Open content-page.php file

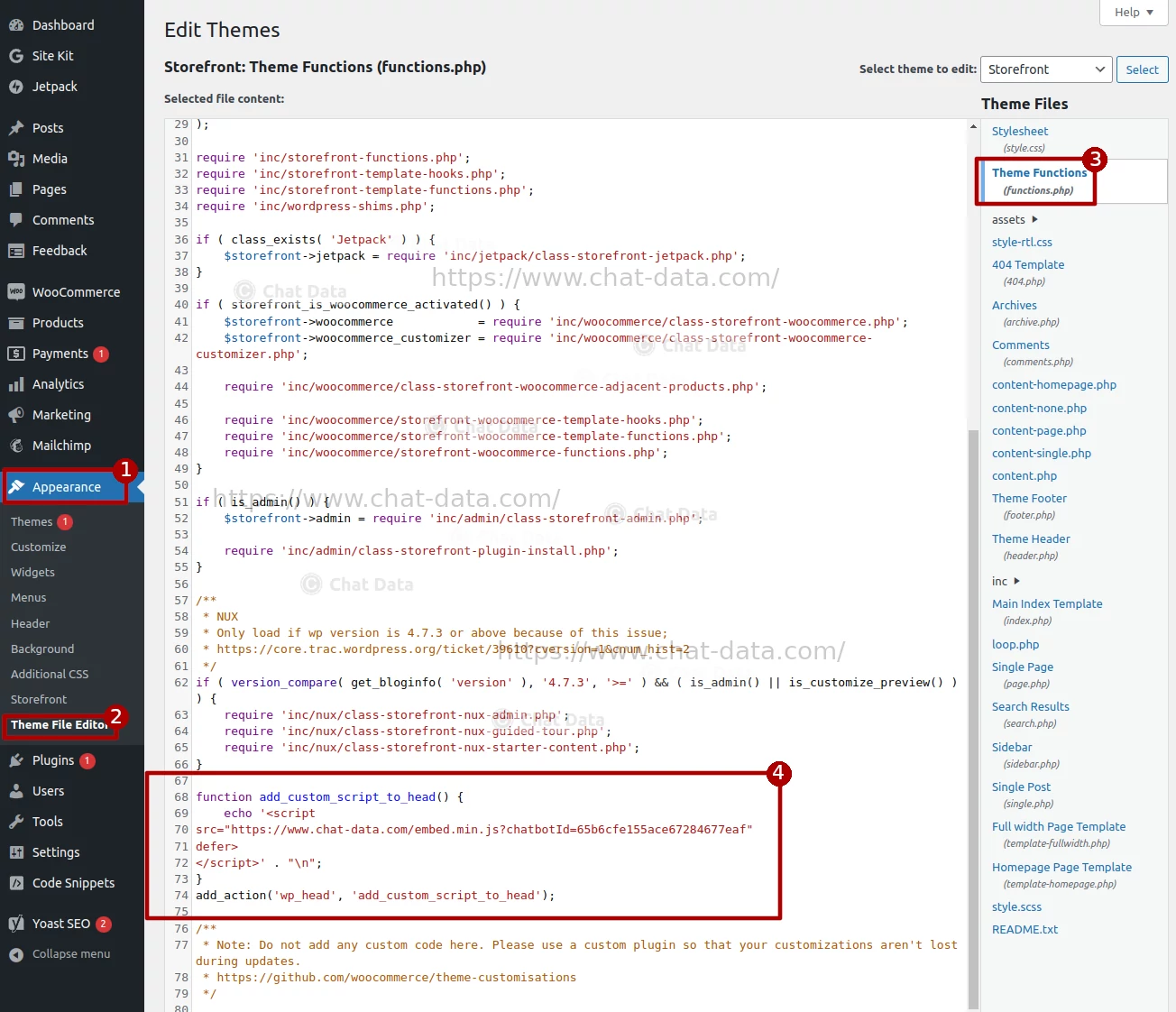tap(1039, 431)
